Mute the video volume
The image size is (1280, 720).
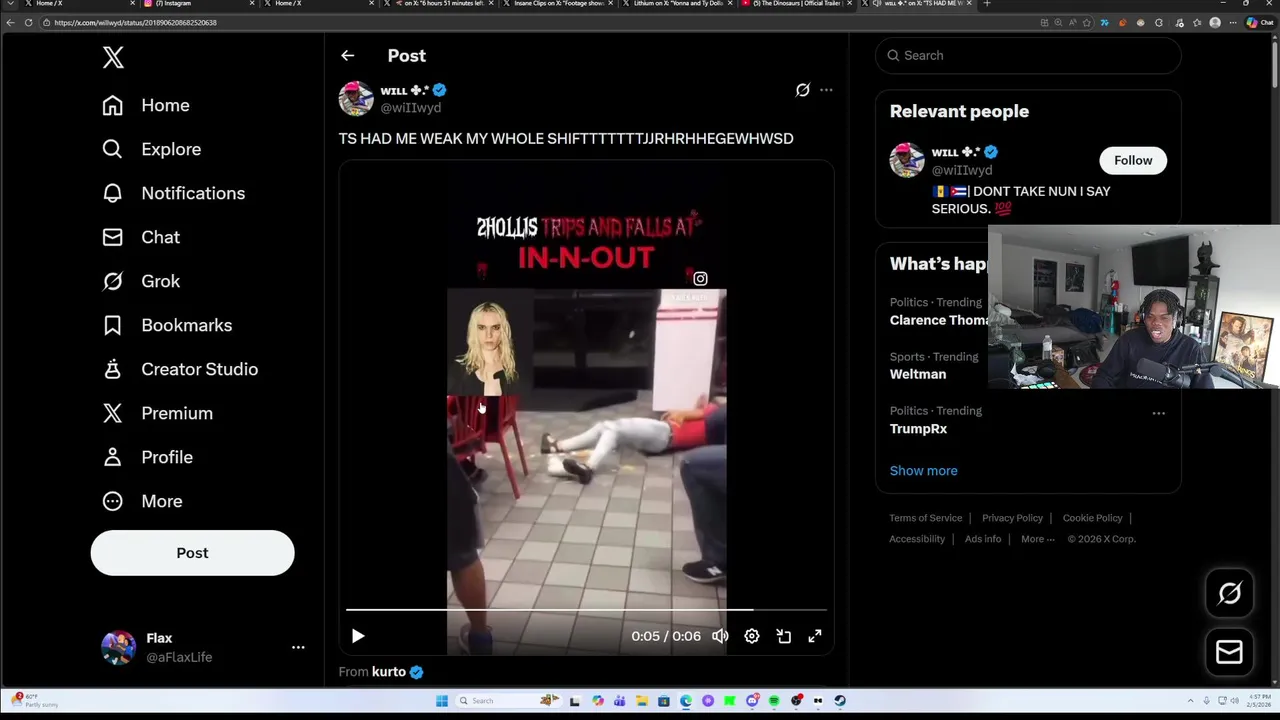720,636
